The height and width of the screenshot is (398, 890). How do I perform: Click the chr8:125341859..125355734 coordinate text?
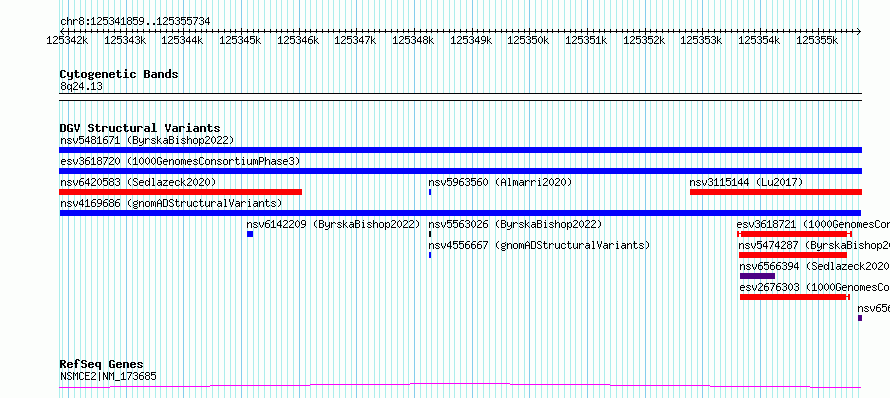(x=135, y=22)
